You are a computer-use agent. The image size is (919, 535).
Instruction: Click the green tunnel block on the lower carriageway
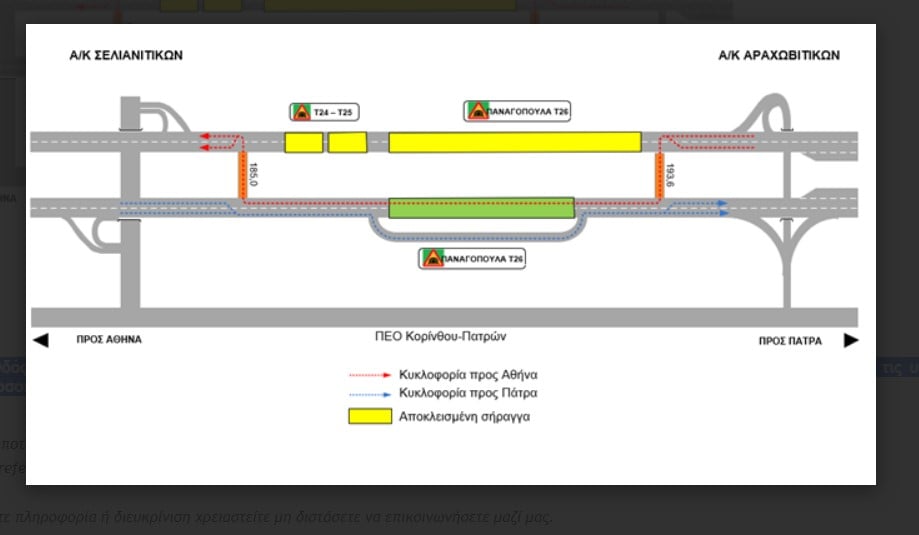(x=481, y=207)
